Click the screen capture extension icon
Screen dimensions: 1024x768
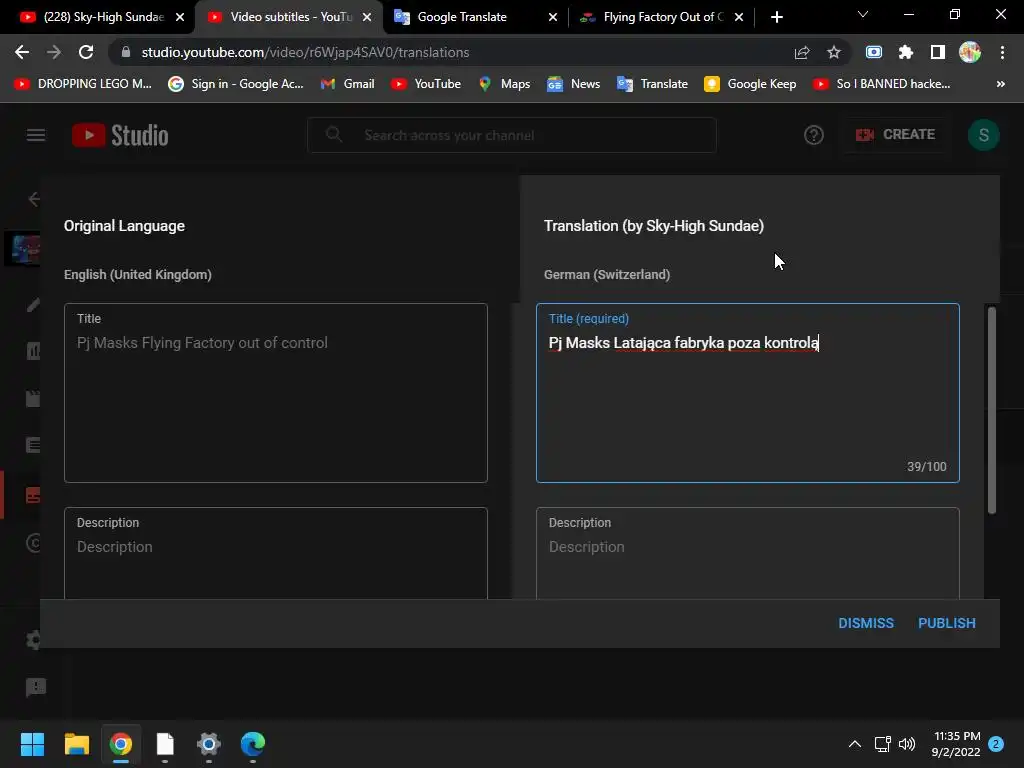tap(873, 52)
